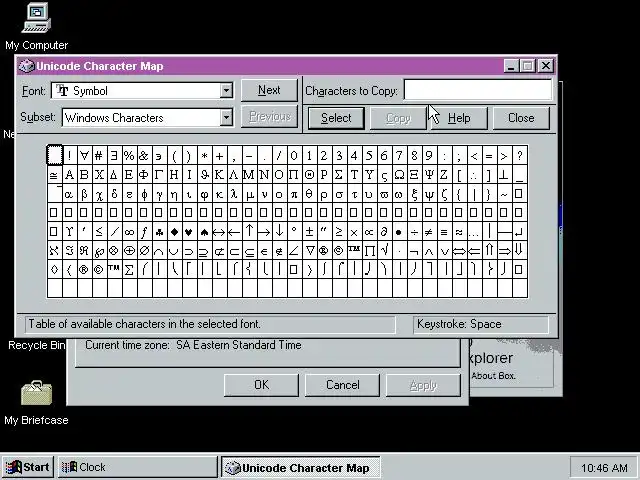The image size is (640, 480).
Task: Select the digit 7 cell
Action: pyautogui.click(x=399, y=156)
